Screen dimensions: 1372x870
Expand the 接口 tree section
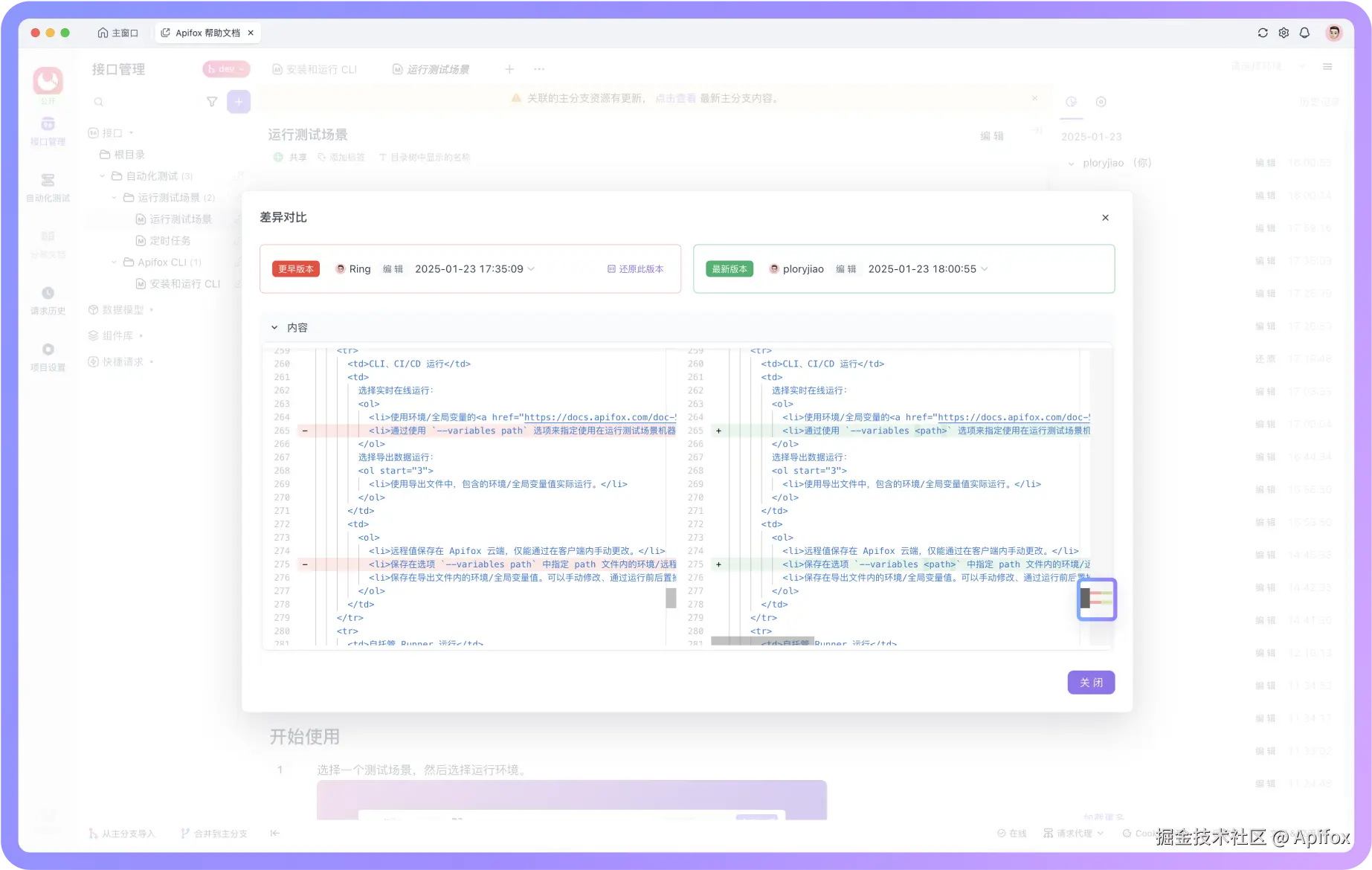click(x=132, y=133)
